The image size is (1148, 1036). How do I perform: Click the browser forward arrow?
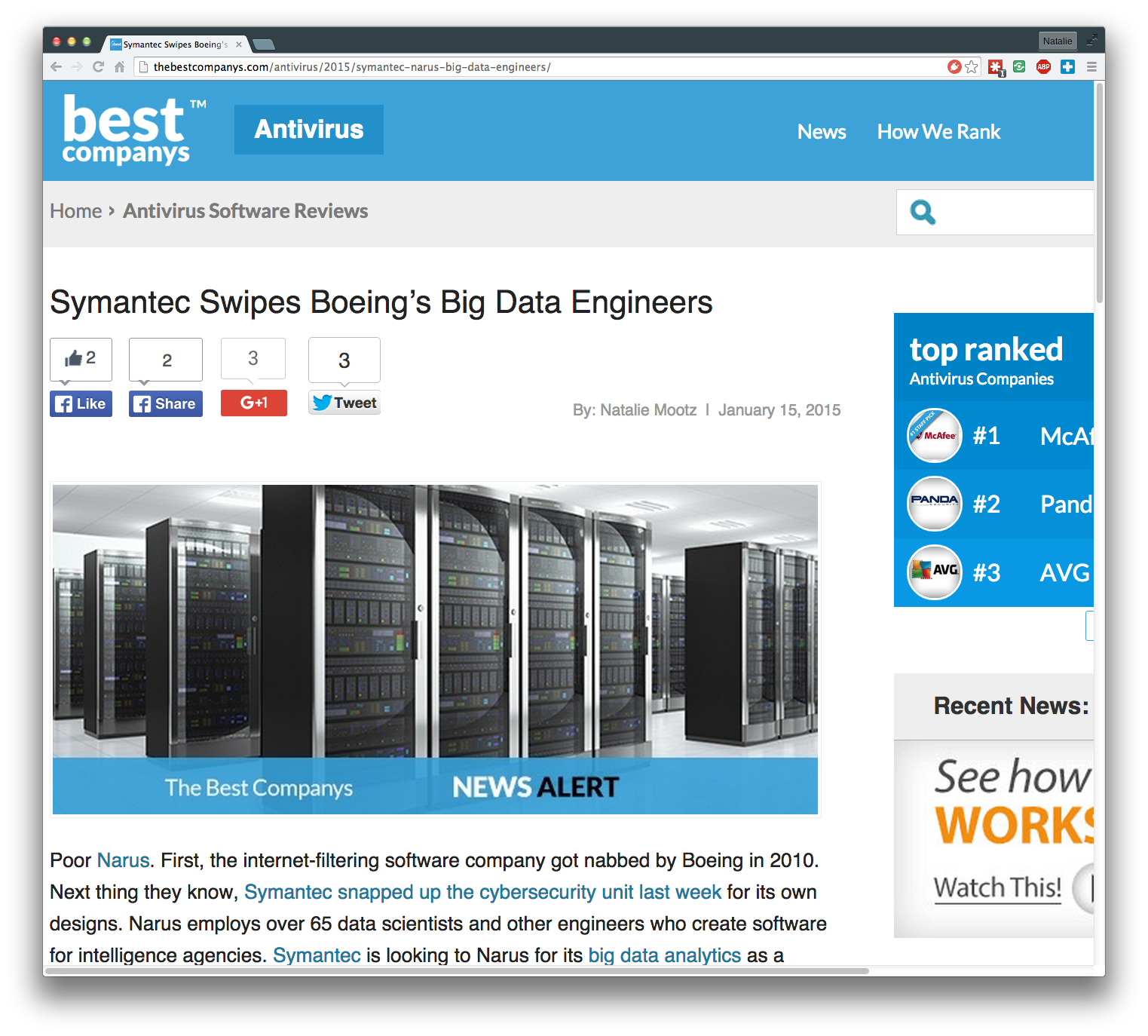pyautogui.click(x=77, y=67)
